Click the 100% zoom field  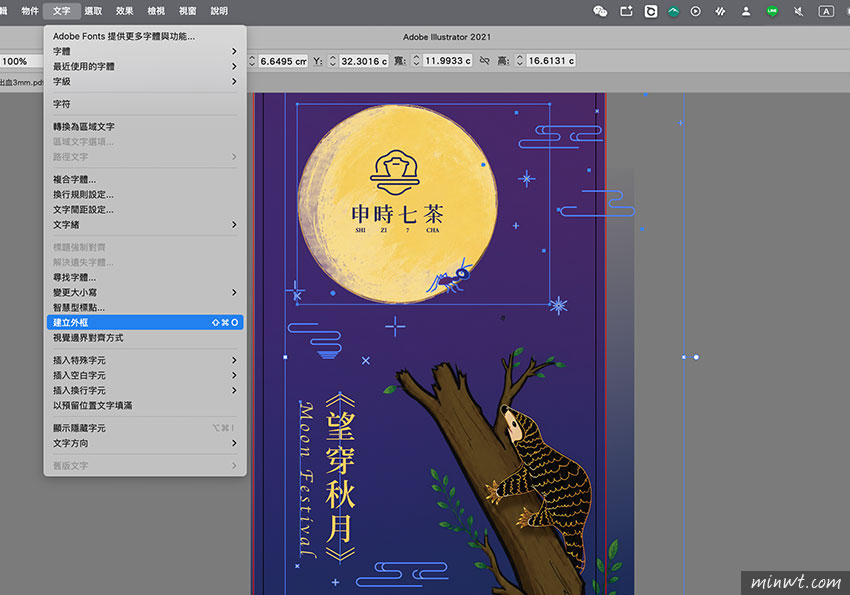(21, 61)
